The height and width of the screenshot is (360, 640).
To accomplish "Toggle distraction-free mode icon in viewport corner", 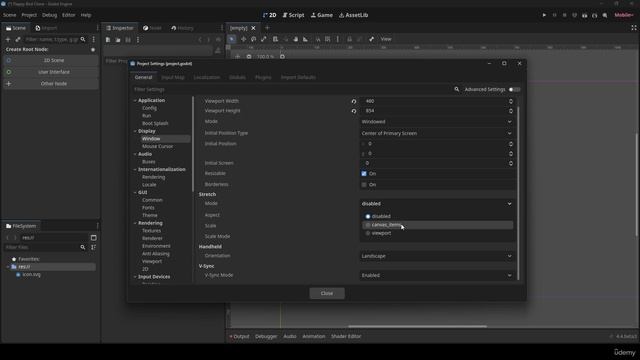I will [633, 28].
